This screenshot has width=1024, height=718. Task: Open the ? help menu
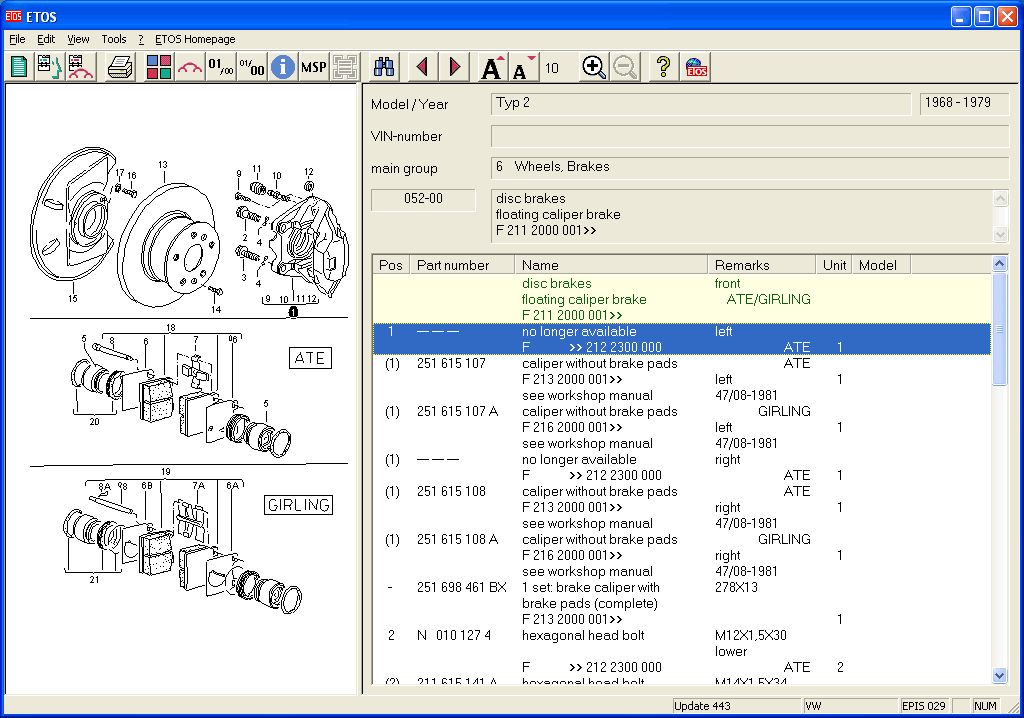pos(141,39)
